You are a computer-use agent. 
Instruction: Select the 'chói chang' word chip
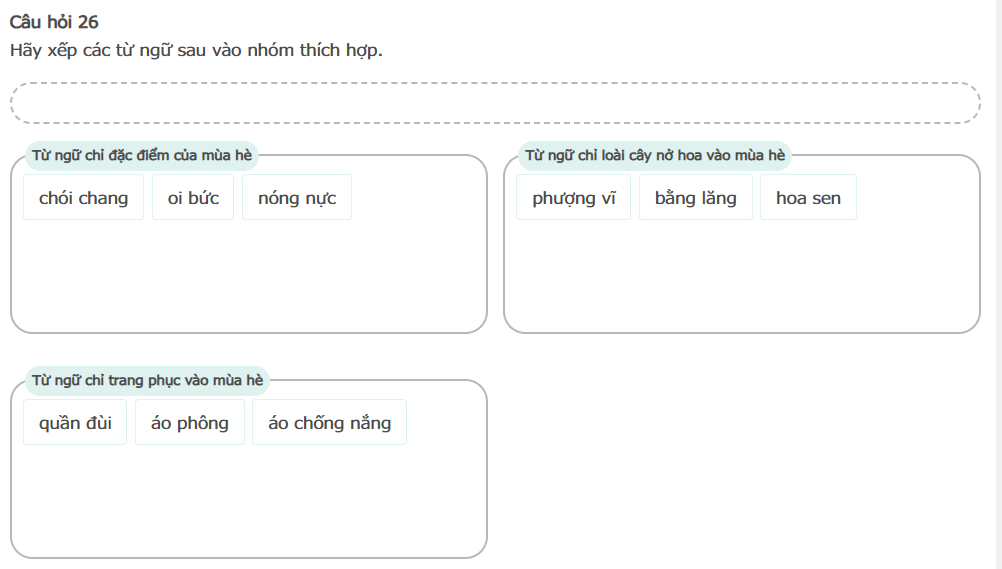pyautogui.click(x=84, y=198)
